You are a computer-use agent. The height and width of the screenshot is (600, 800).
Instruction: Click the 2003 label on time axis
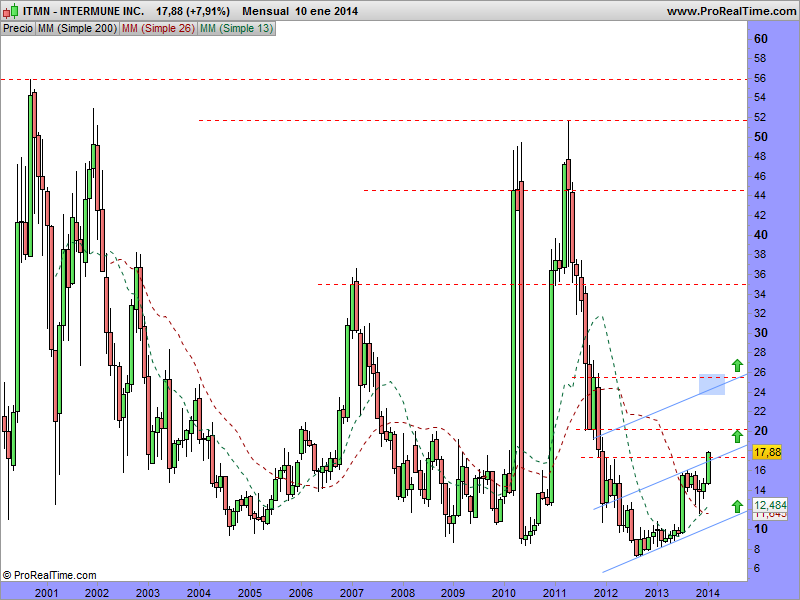148,593
